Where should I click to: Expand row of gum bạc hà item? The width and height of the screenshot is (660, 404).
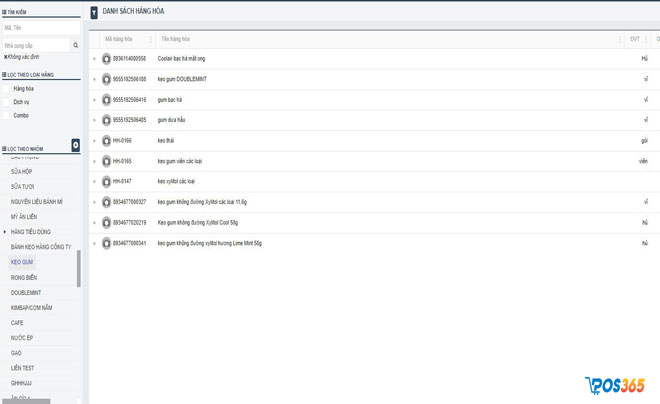(x=94, y=100)
